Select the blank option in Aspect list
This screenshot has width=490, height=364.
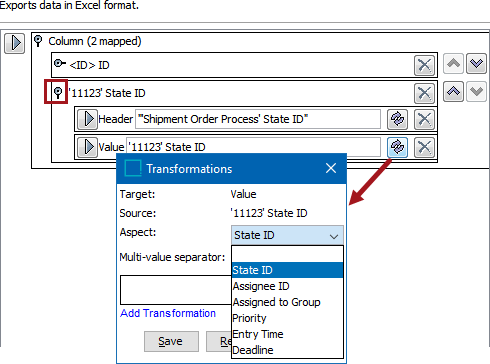coord(287,254)
